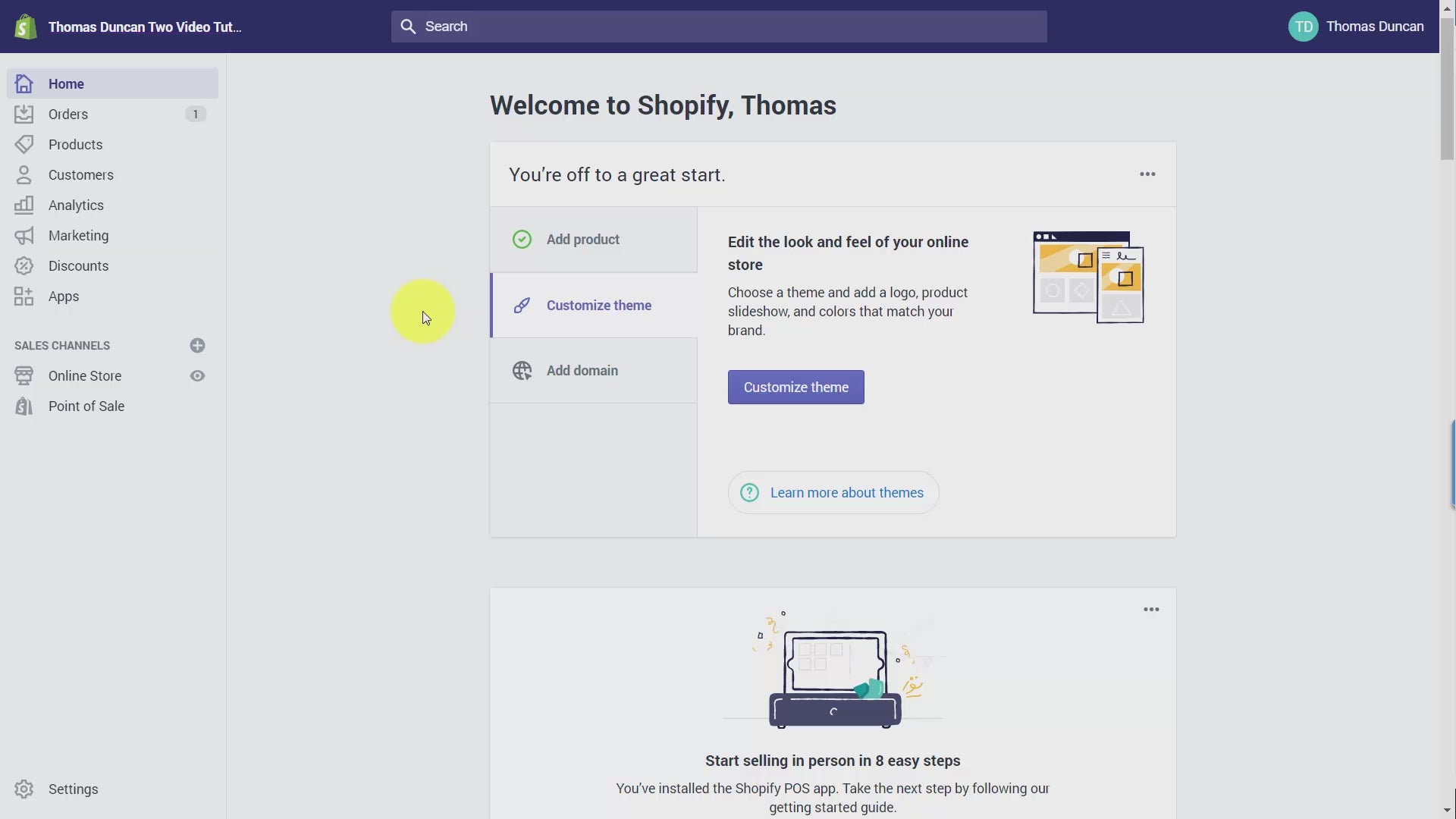Image resolution: width=1456 pixels, height=819 pixels.
Task: Click the green checkmark beside Add product
Action: coord(522,240)
